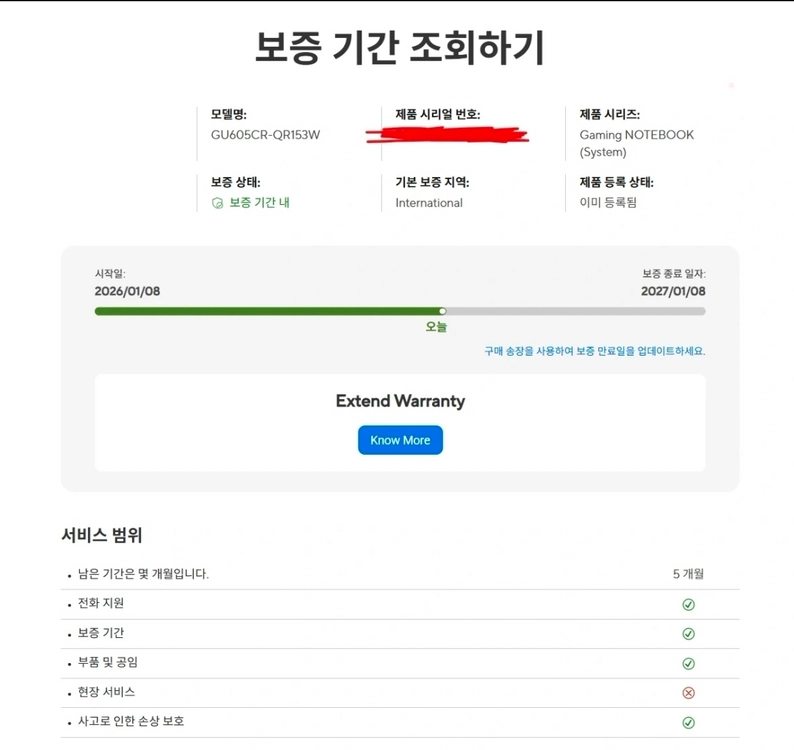Click the warranty end date 2027/01/08
This screenshot has height=750, width=794.
(x=673, y=291)
